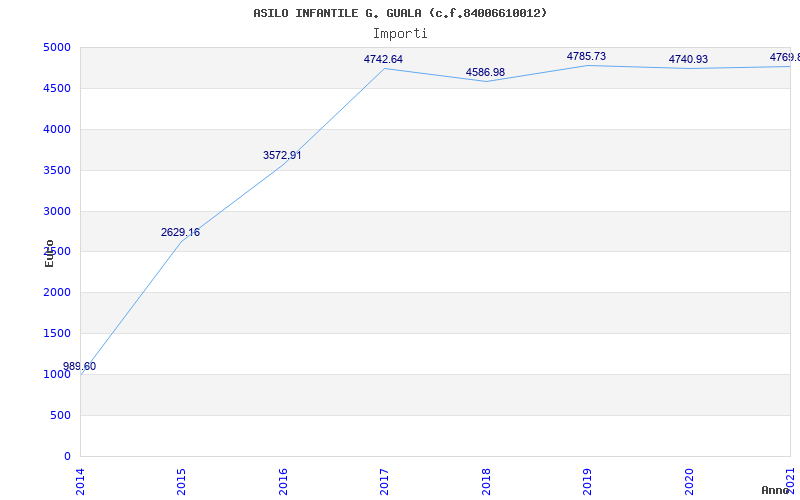Select the 2017 year tick label
800x500 pixels.
point(385,482)
